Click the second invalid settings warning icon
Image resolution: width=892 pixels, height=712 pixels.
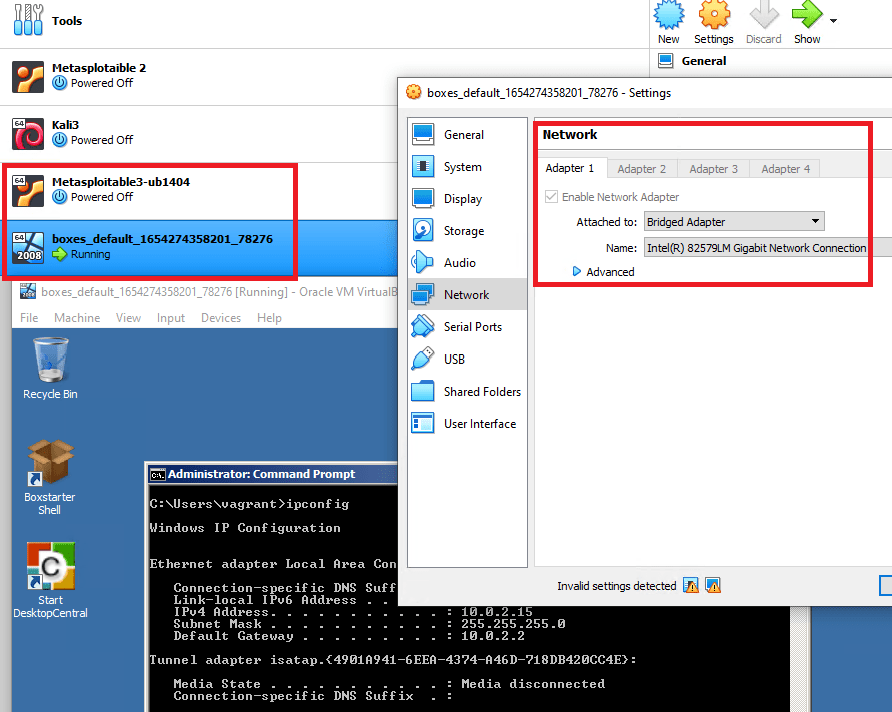click(713, 585)
